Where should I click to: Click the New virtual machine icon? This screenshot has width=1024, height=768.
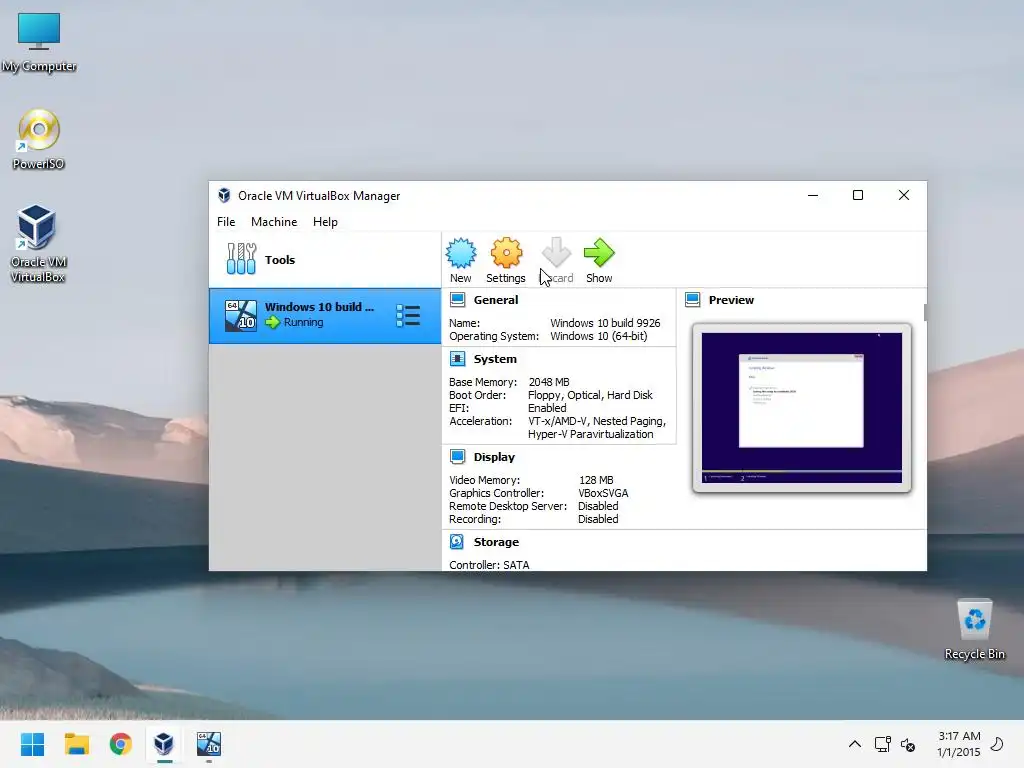(461, 253)
